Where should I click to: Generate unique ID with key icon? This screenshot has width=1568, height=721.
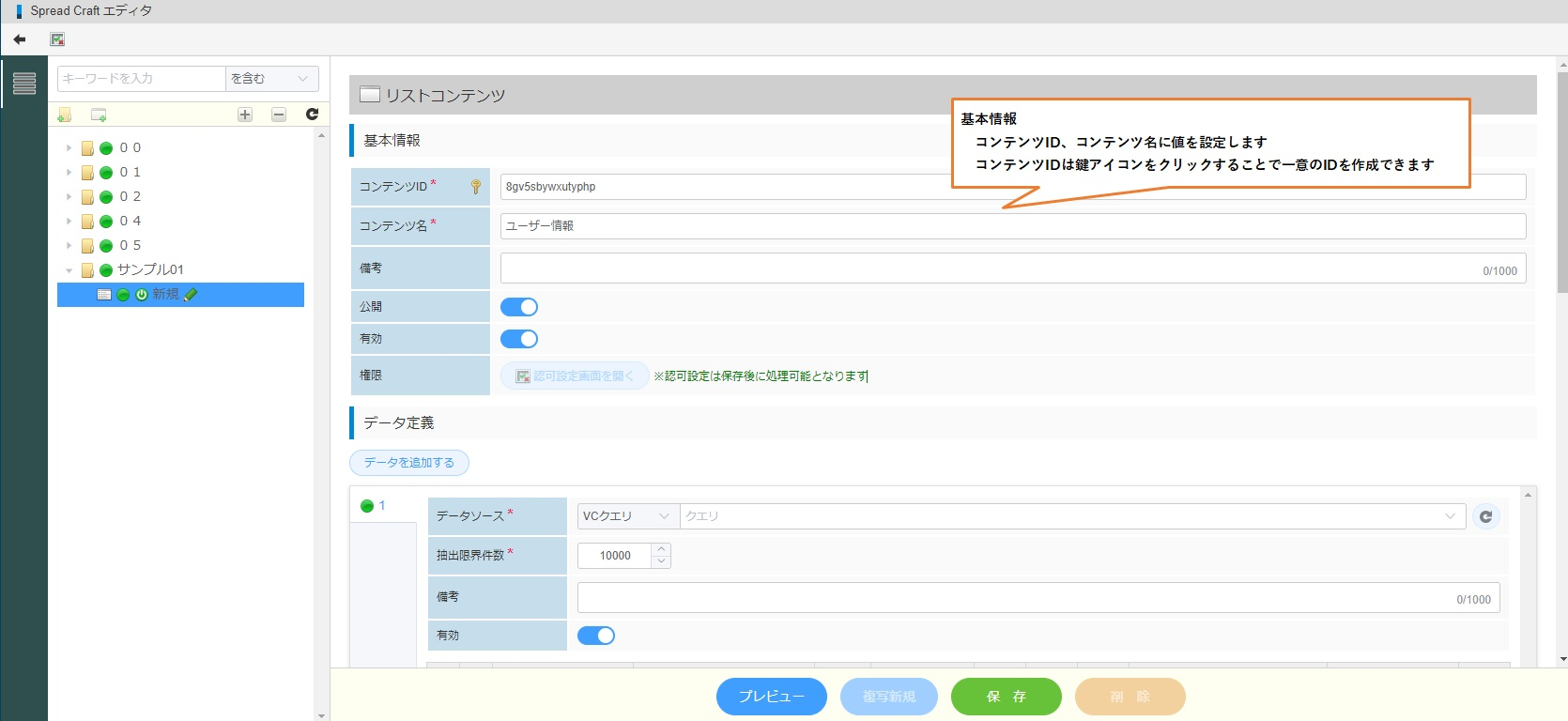[x=476, y=187]
